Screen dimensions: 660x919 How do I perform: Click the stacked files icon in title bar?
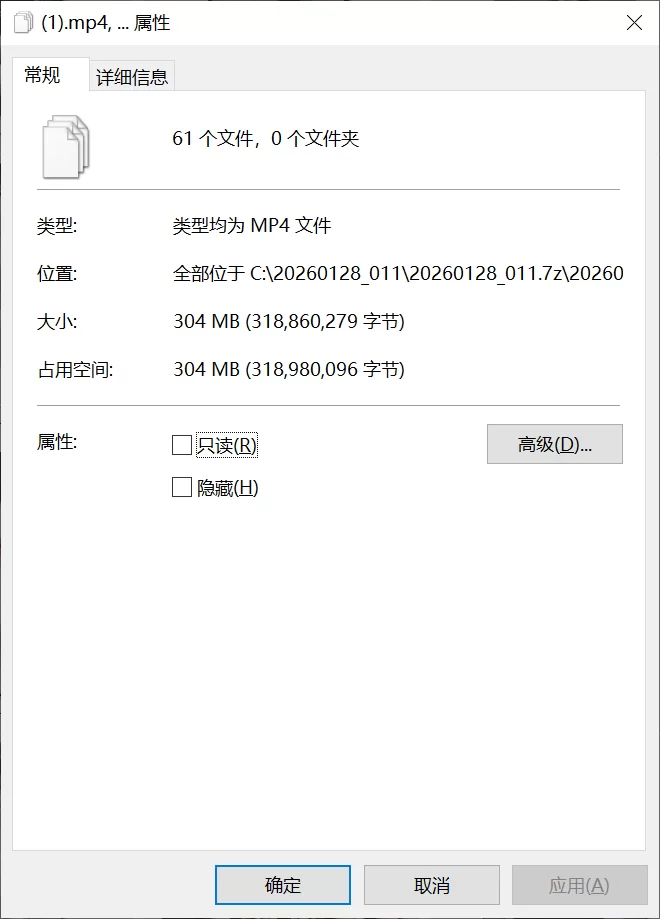(x=23, y=23)
